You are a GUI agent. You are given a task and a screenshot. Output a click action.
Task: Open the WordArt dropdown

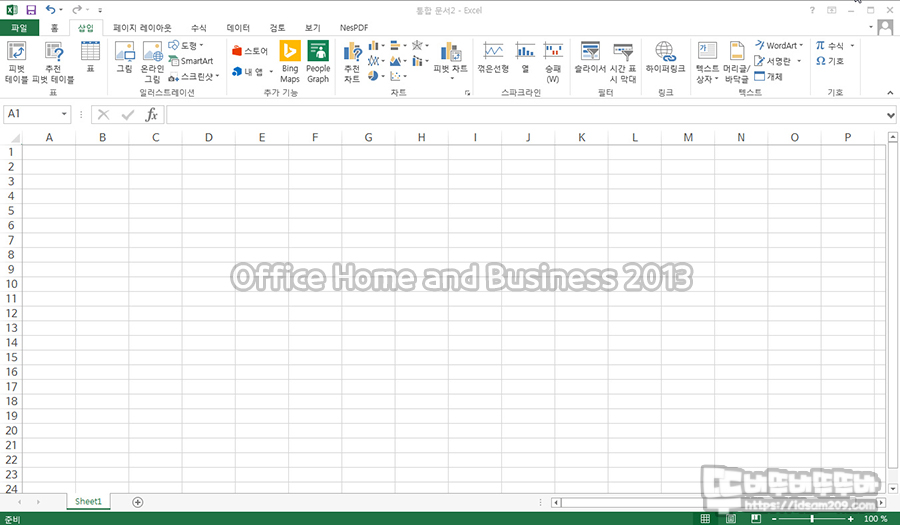[779, 45]
